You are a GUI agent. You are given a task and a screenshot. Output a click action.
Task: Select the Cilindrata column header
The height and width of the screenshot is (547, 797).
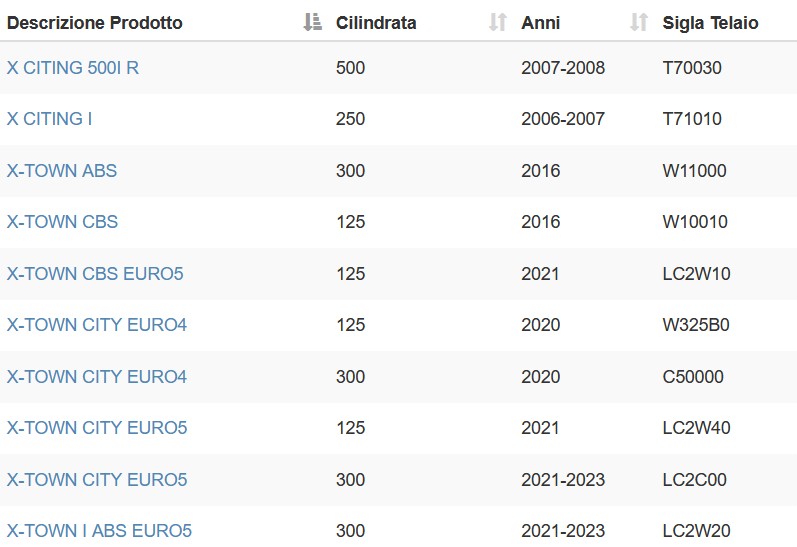[376, 23]
